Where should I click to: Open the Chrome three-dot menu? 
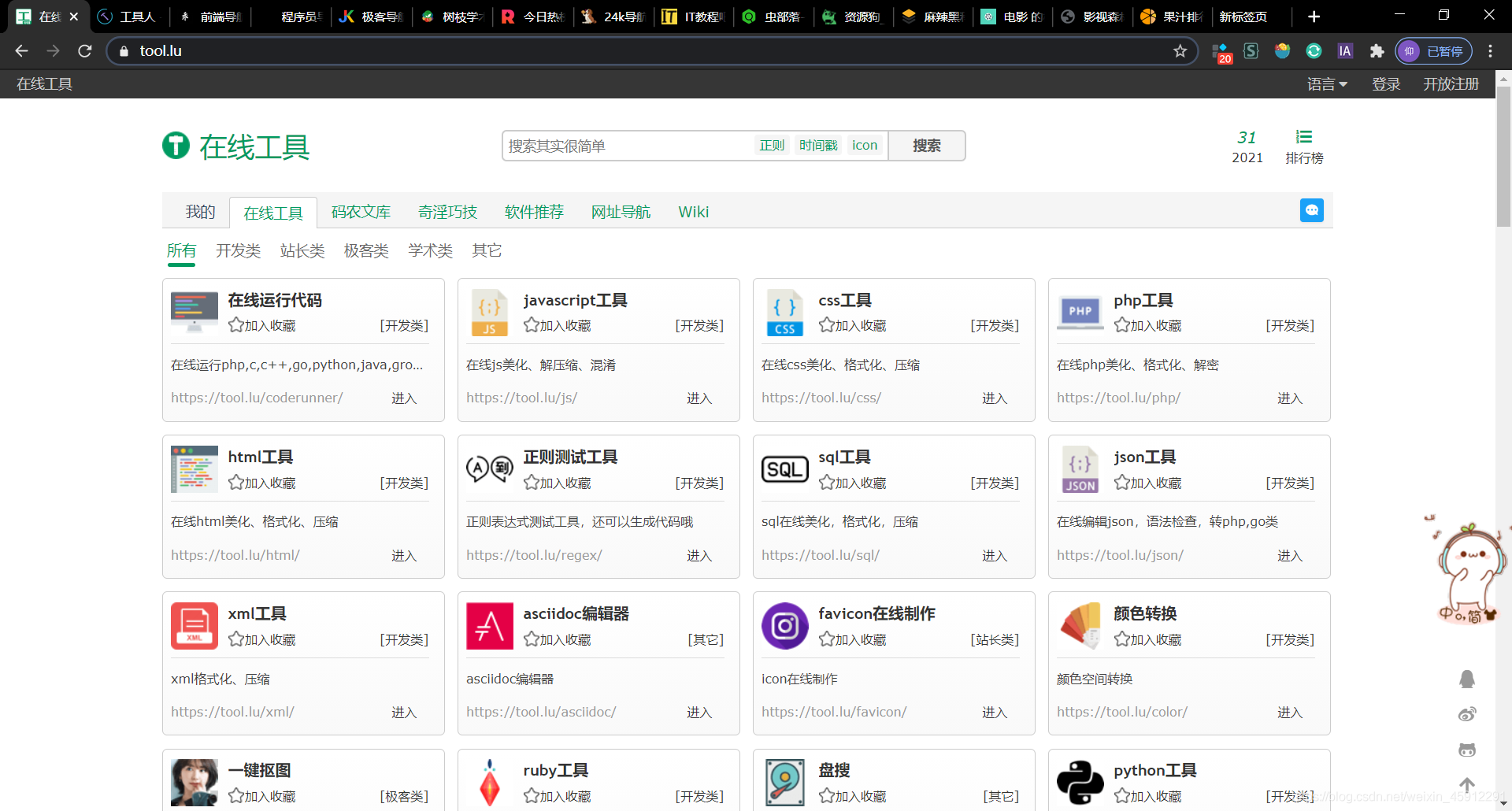coord(1490,51)
